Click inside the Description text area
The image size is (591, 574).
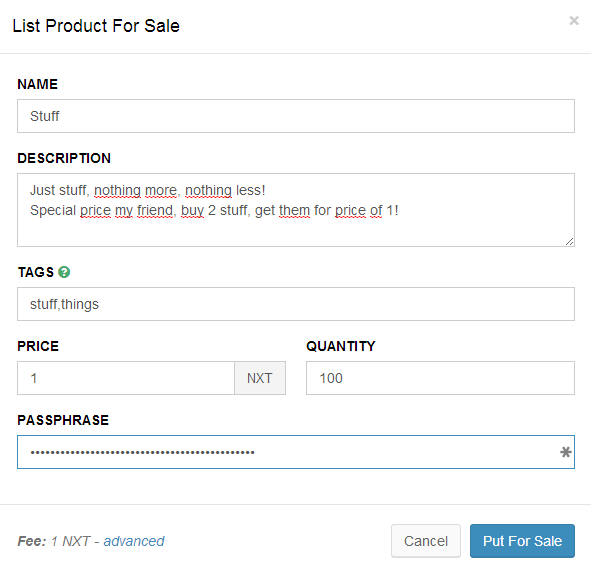click(x=296, y=210)
